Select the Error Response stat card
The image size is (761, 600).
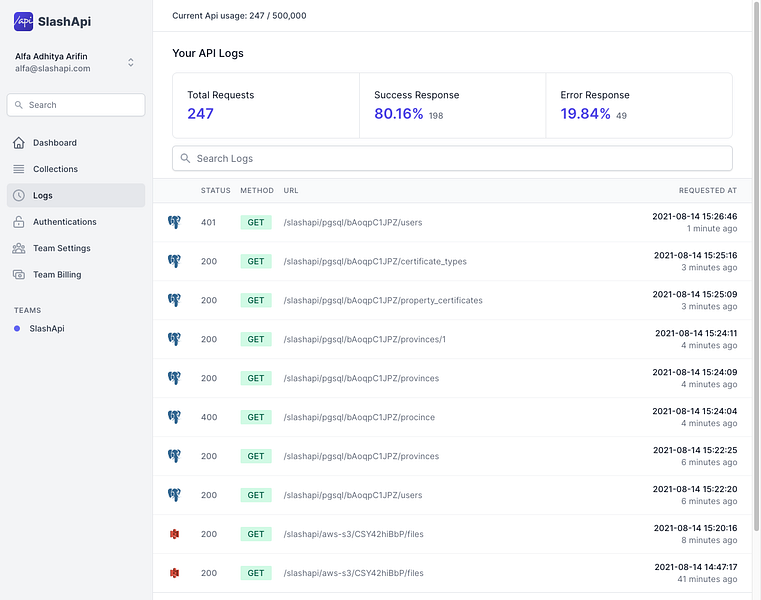[x=638, y=105]
